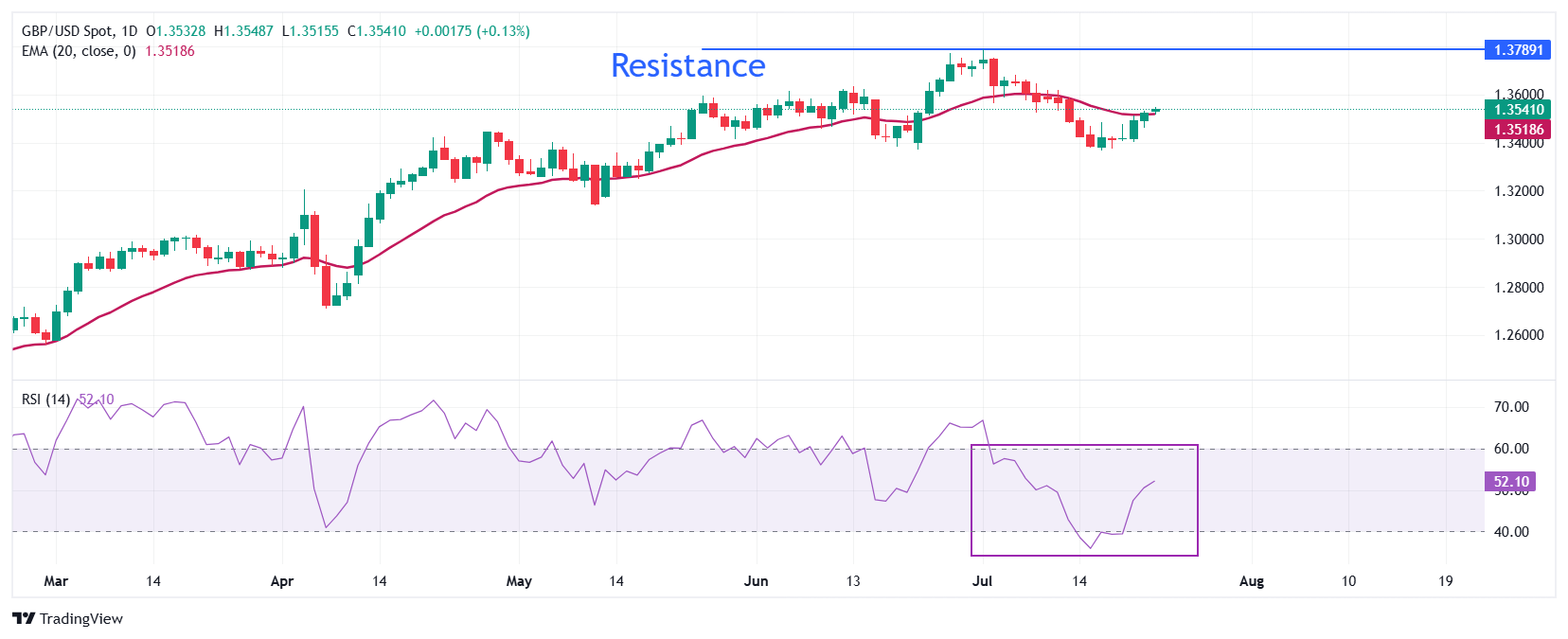
Task: Click the 70.00 RSI axis label
Action: 1510,407
